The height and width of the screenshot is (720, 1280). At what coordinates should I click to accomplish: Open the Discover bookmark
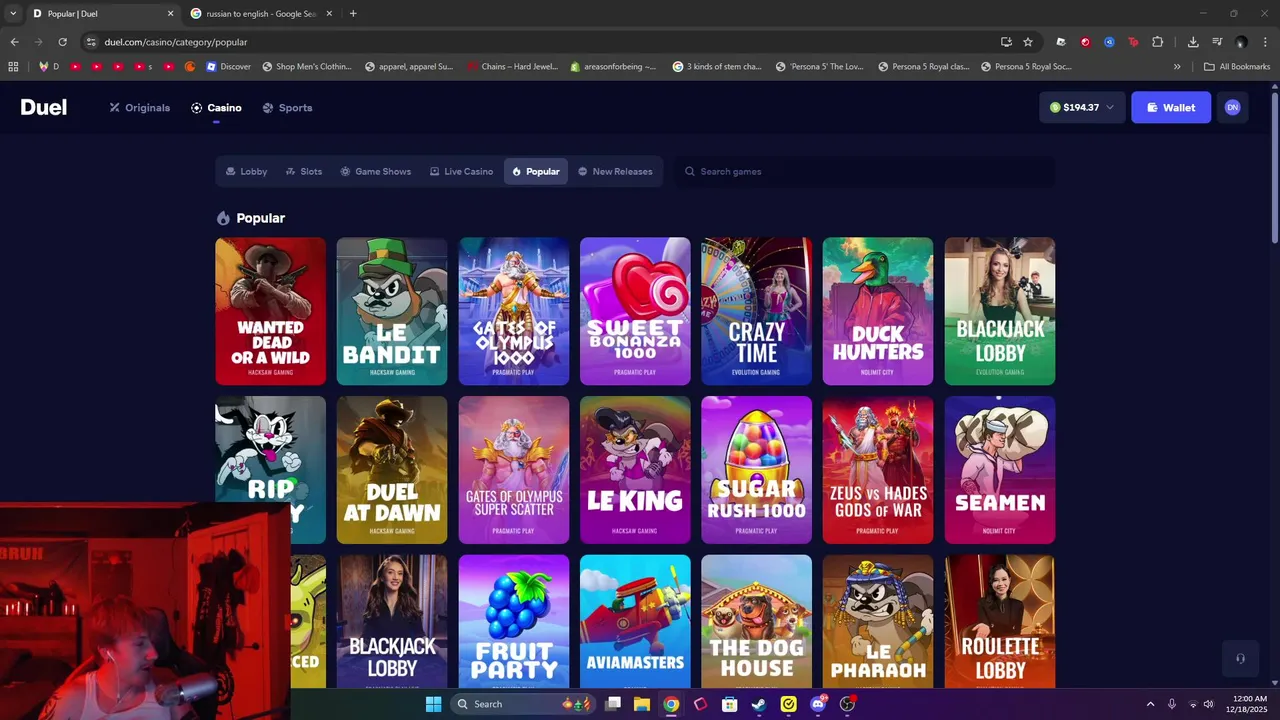click(229, 67)
